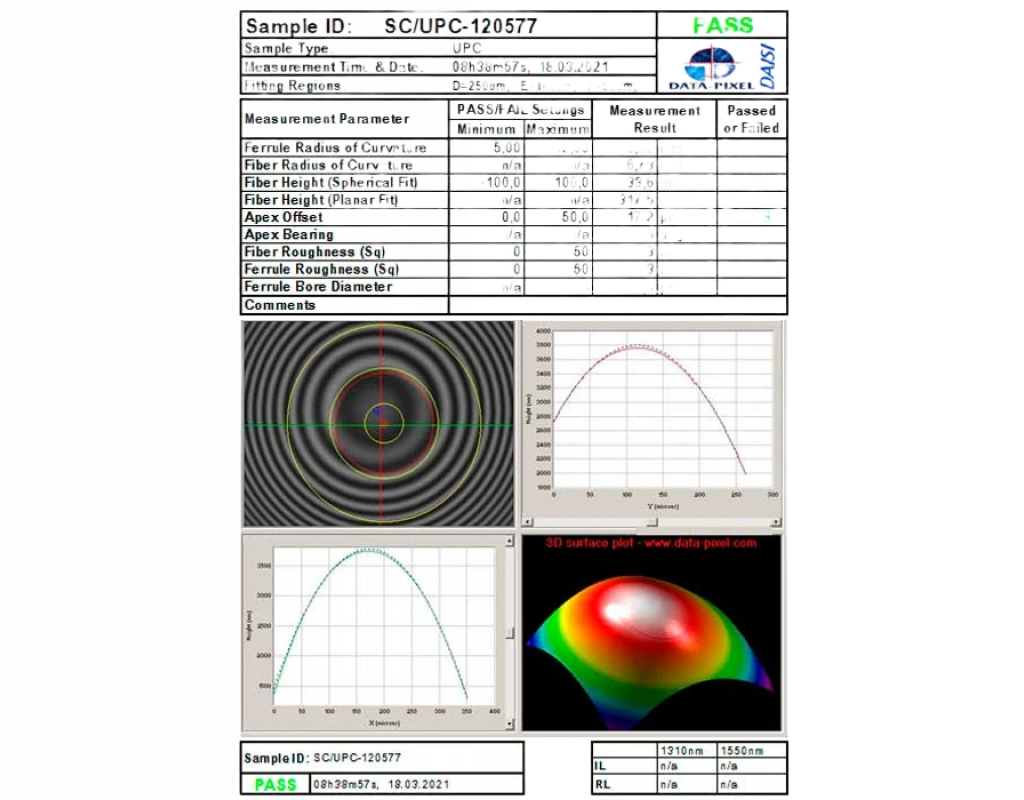Click the 'Fiber Roughness (Sq)' row label
Screen dimensions: 1024x800
pyautogui.click(x=314, y=251)
